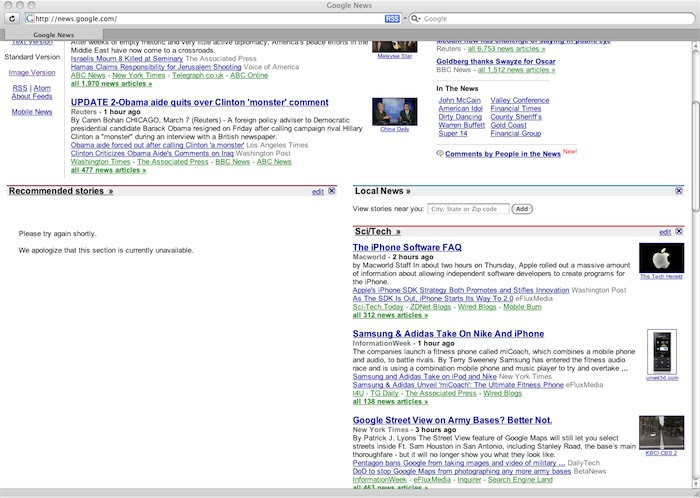Edit the Recommended stories section

(x=318, y=191)
